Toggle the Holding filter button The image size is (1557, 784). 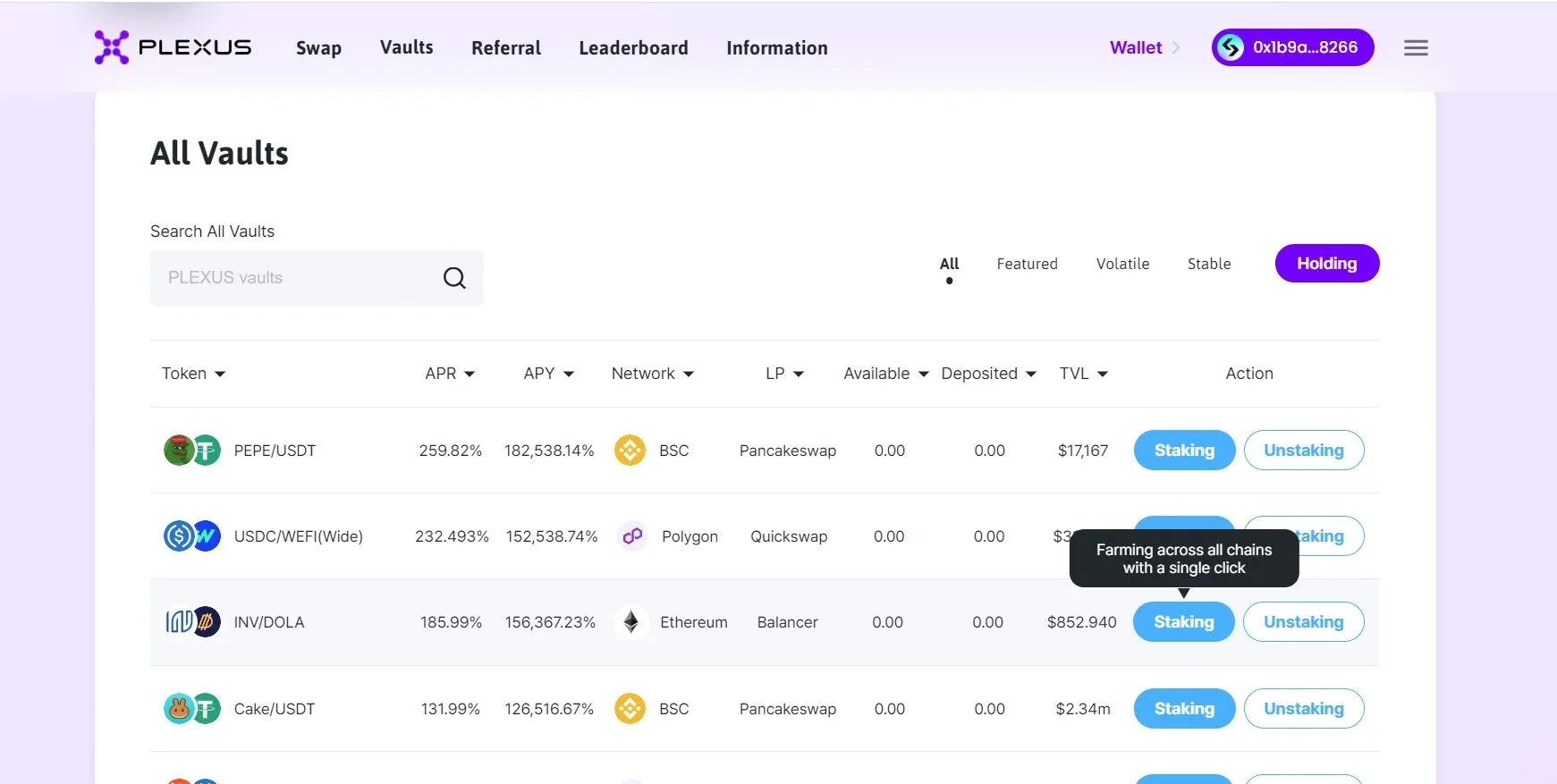pyautogui.click(x=1327, y=264)
